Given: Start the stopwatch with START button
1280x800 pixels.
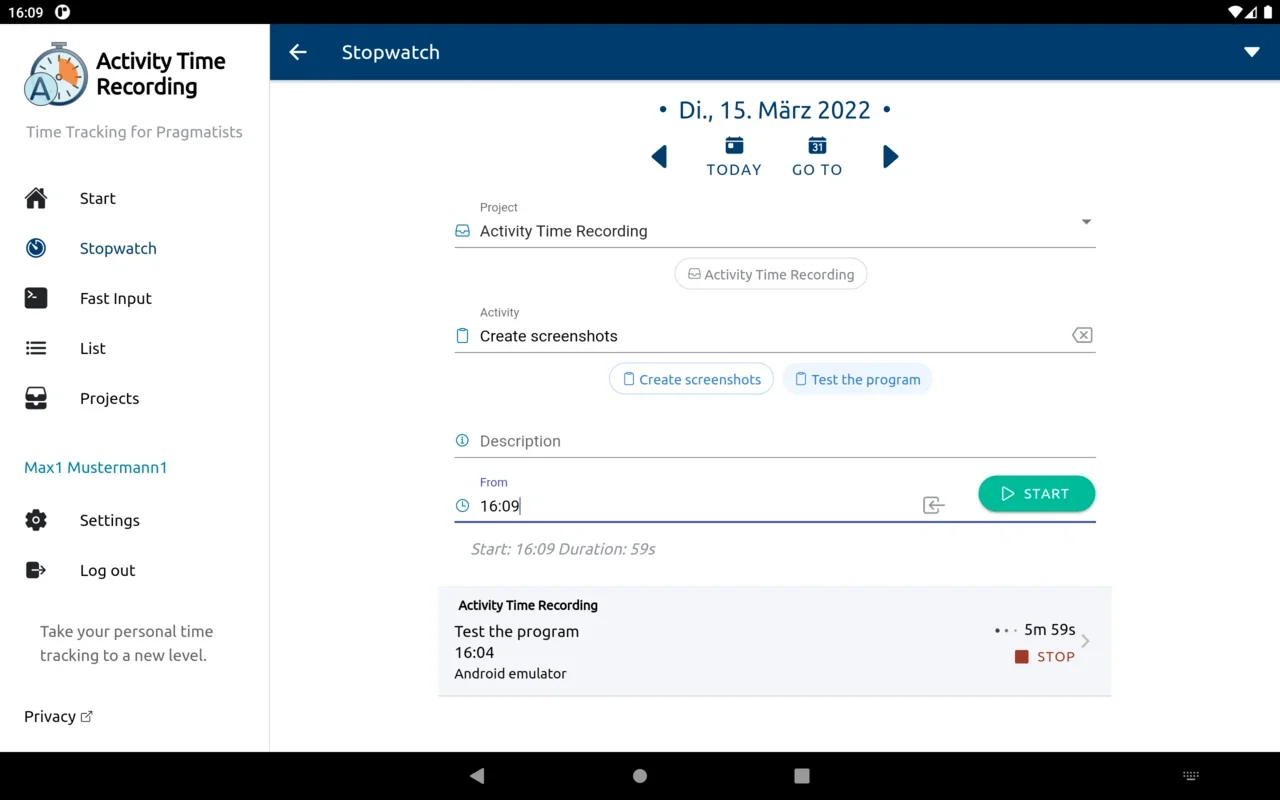Looking at the screenshot, I should click(x=1036, y=494).
